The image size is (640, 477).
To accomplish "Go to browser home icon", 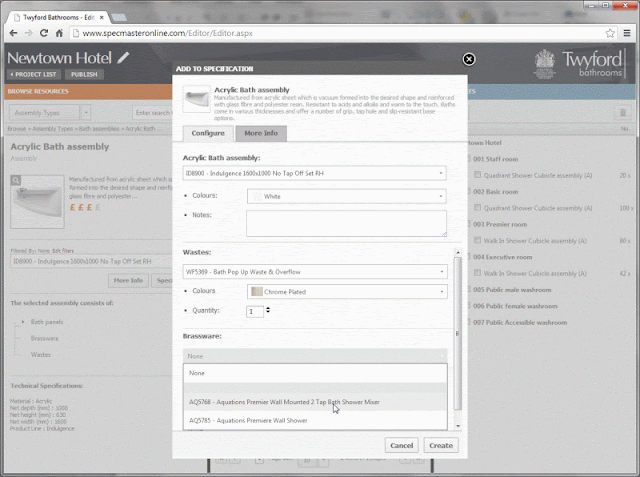I will coord(59,33).
